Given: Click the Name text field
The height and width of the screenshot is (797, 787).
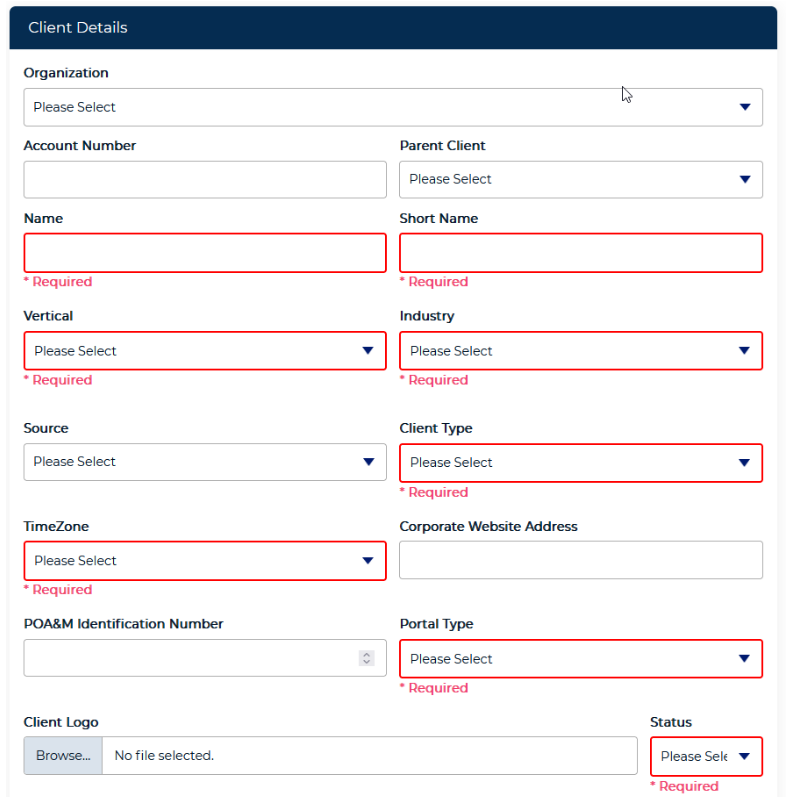Looking at the screenshot, I should [x=205, y=253].
